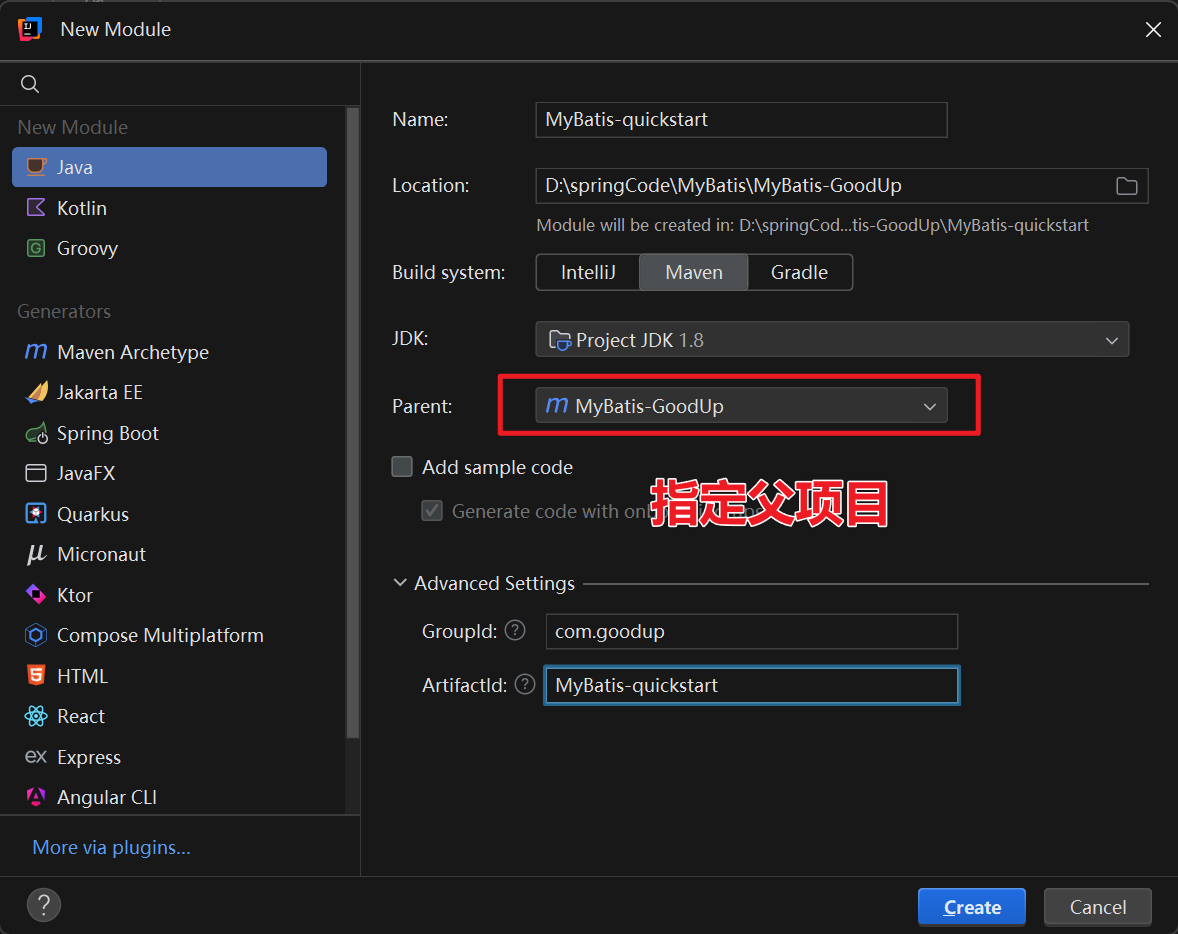The height and width of the screenshot is (934, 1178).
Task: Click the Quarkus icon
Action: (36, 513)
